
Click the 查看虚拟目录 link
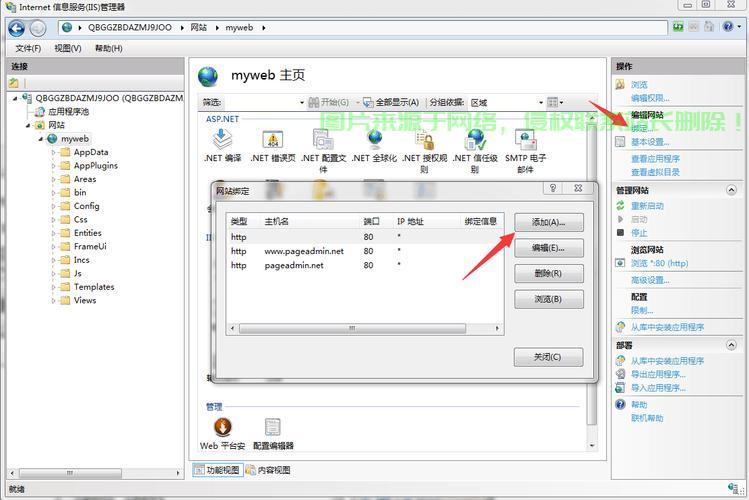pos(655,172)
